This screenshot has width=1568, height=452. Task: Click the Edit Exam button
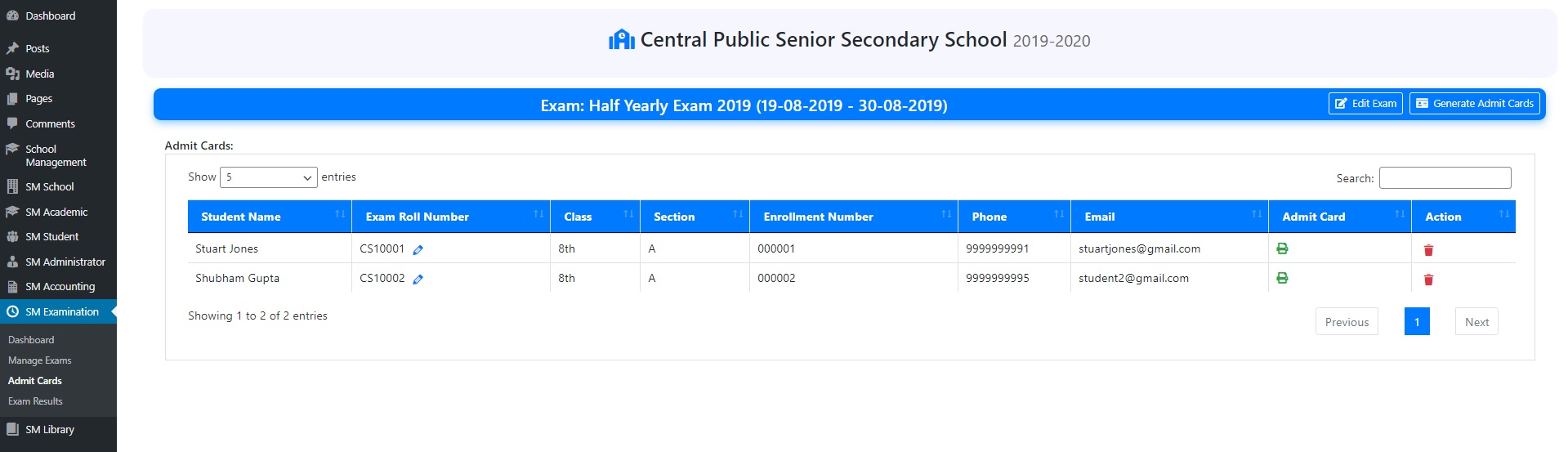tap(1365, 104)
